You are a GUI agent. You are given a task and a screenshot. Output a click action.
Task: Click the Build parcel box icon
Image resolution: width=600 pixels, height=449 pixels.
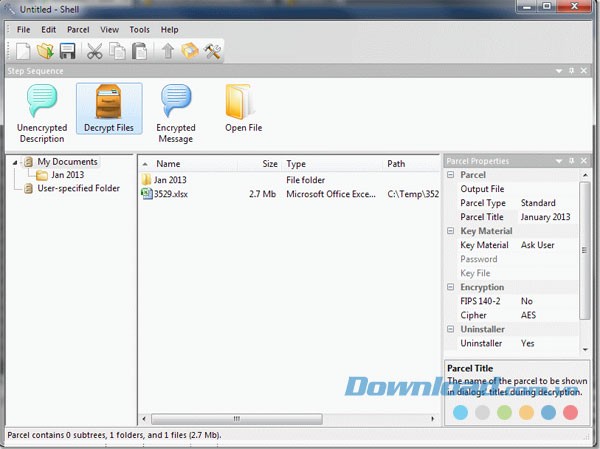pos(189,51)
